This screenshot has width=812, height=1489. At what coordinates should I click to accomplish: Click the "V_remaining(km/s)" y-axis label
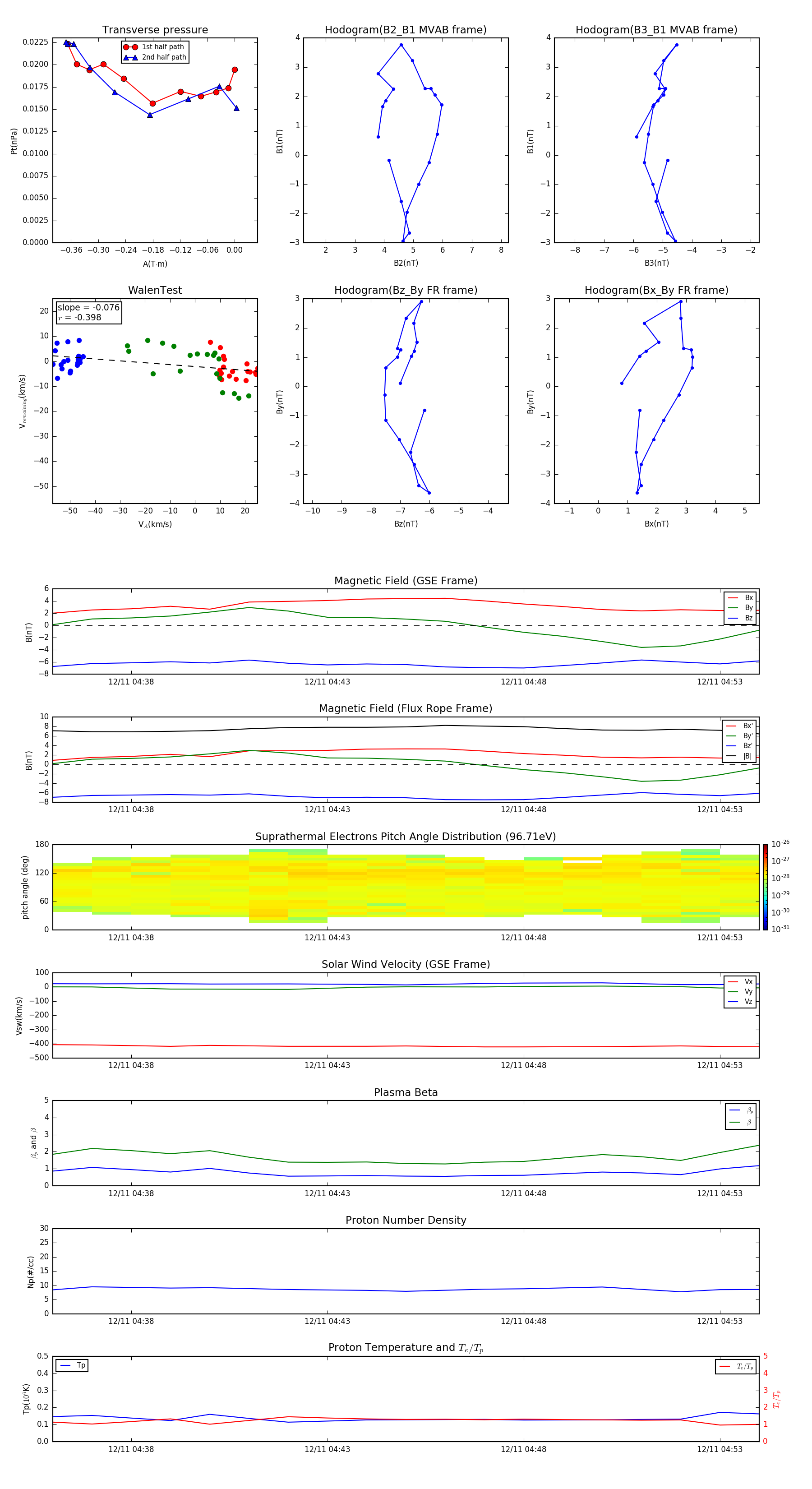pyautogui.click(x=23, y=401)
